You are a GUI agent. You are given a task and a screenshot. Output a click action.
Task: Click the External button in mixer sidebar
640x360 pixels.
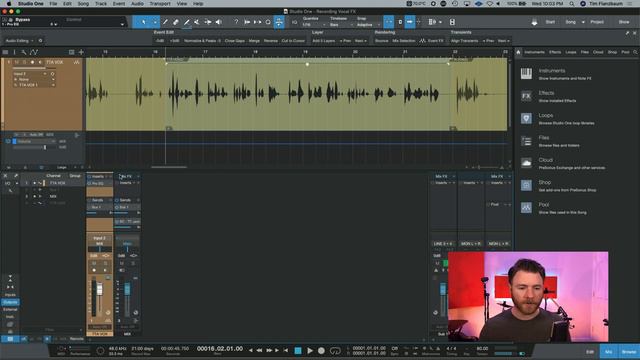point(10,309)
